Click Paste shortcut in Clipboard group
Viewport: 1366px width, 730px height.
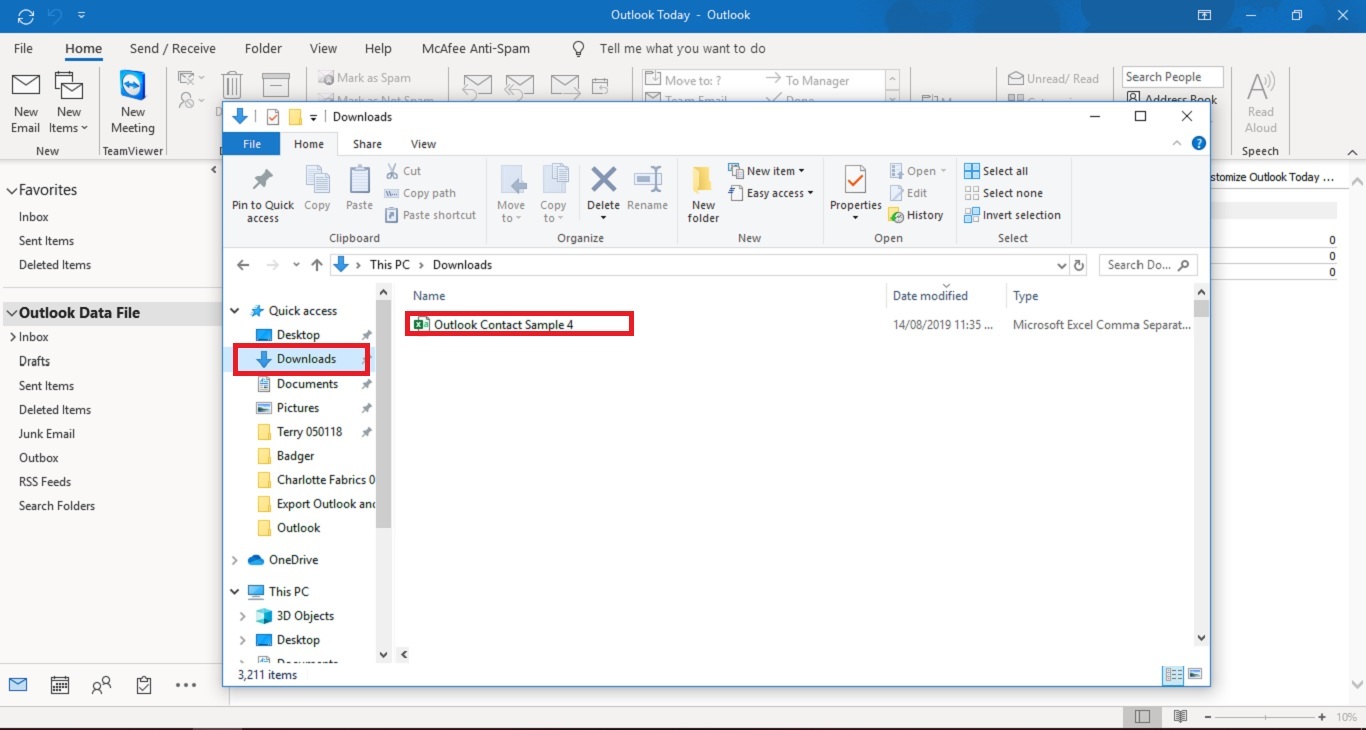pyautogui.click(x=430, y=215)
